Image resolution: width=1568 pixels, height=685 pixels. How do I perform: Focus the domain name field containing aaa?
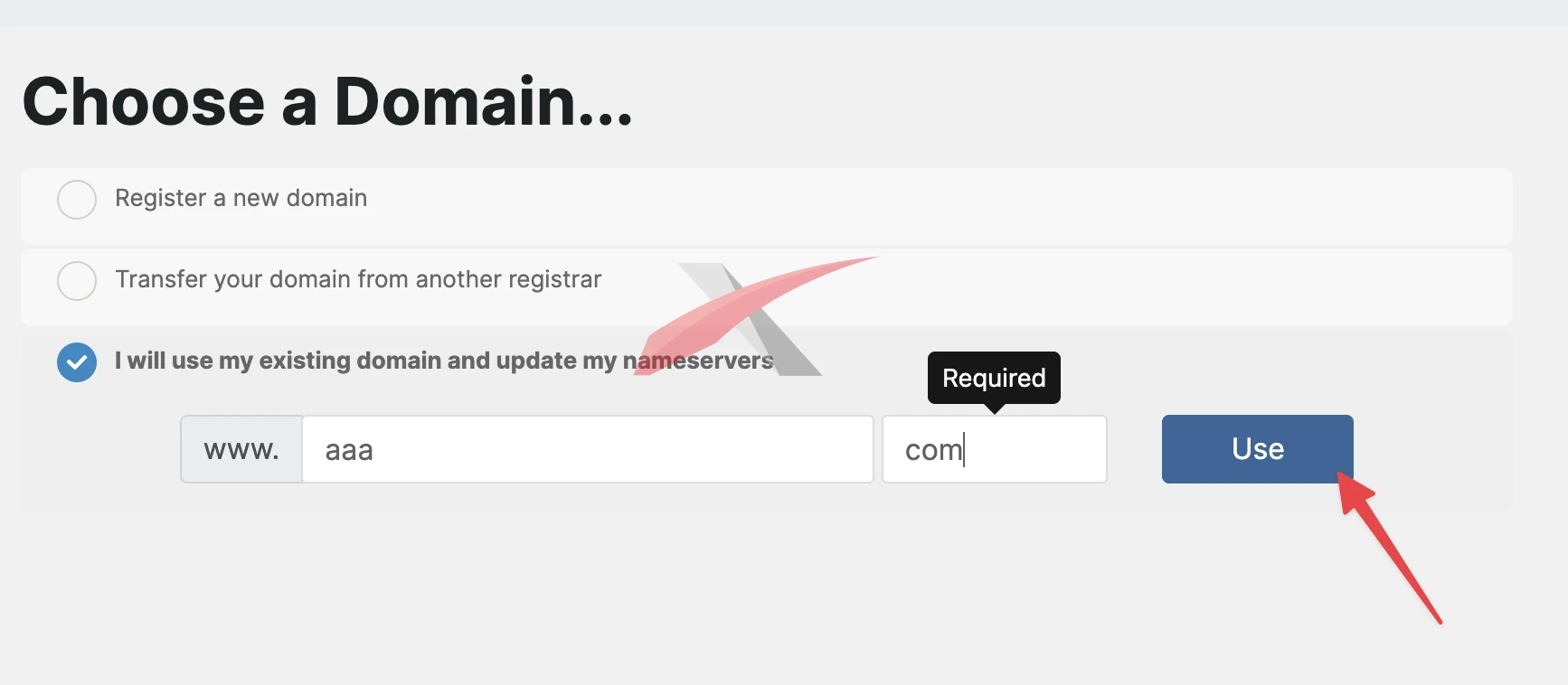(588, 449)
